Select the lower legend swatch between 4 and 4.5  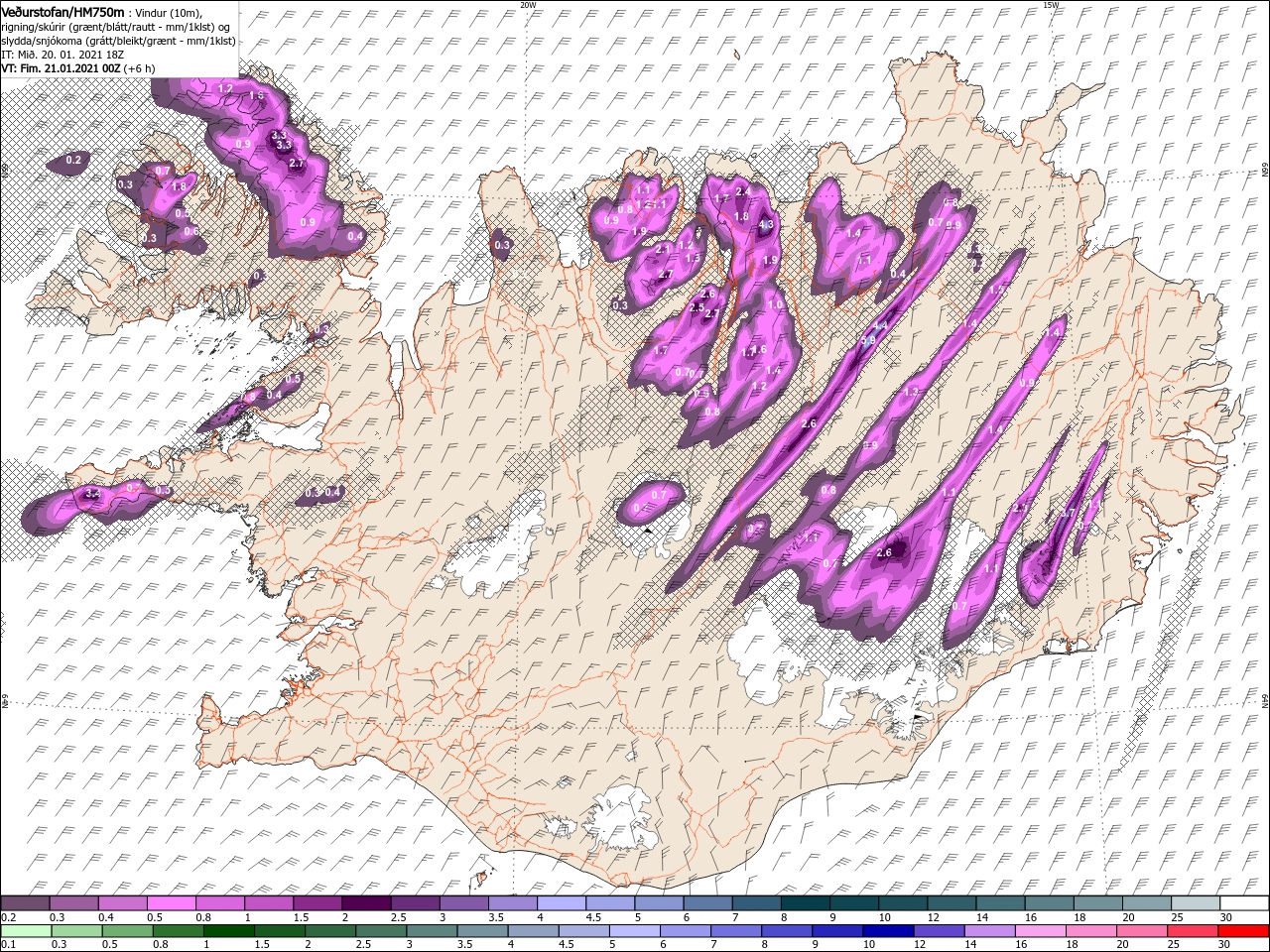pos(534,930)
